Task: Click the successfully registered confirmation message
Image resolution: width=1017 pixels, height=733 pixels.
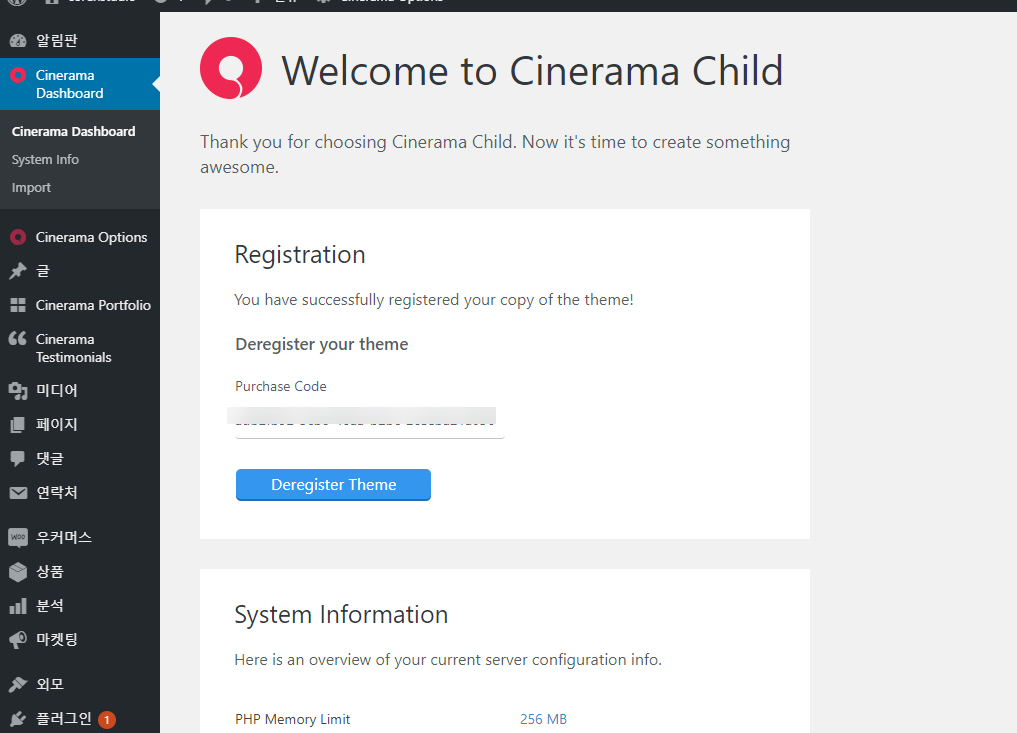Action: 434,300
